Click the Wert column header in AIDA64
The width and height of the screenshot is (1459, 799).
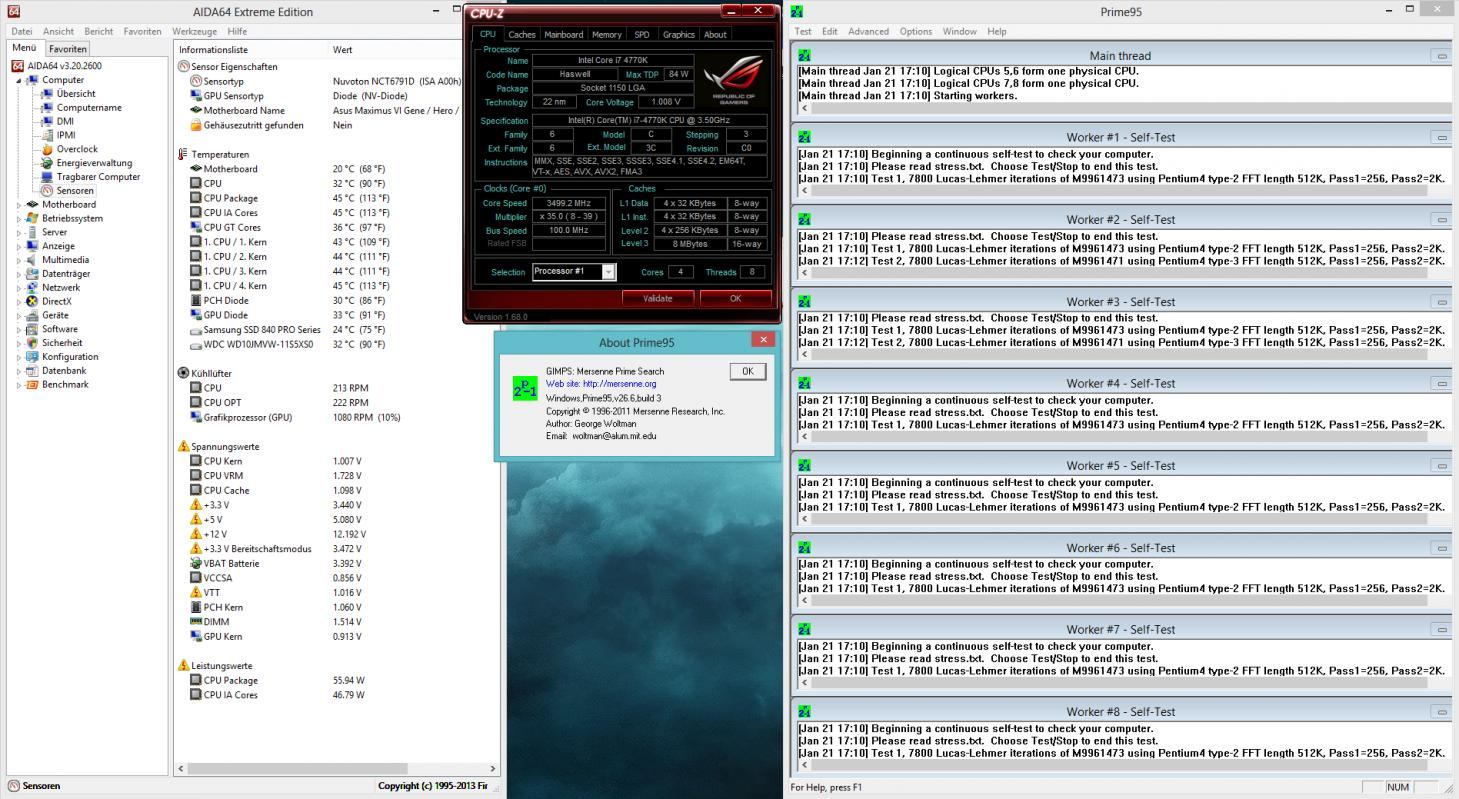(342, 49)
